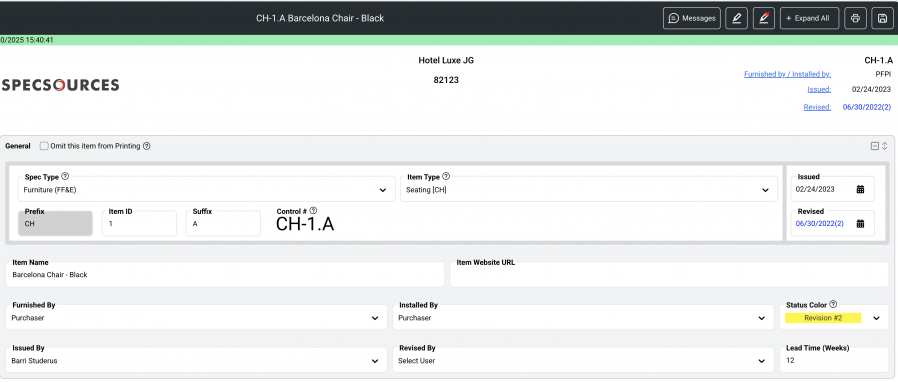
Task: Check Omit this item from Printing
Action: tap(44, 146)
